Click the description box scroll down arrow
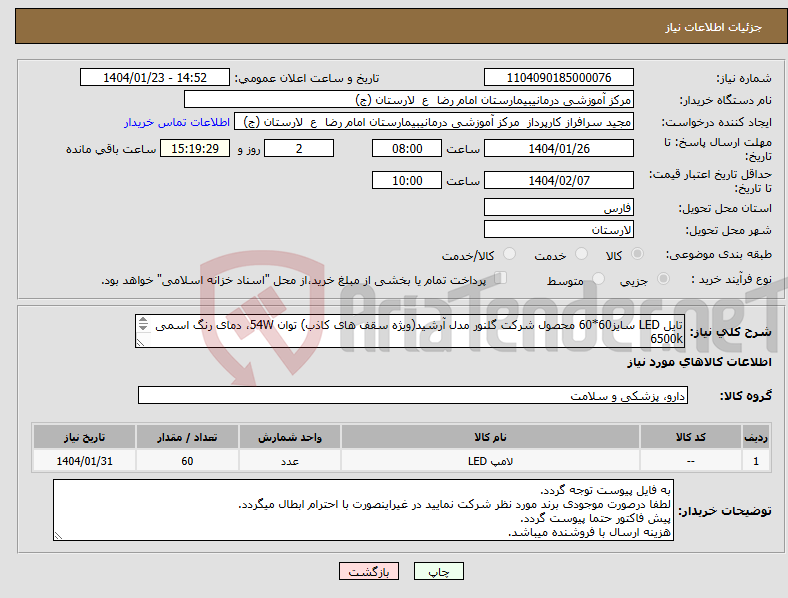The height and width of the screenshot is (598, 788). pos(143,328)
